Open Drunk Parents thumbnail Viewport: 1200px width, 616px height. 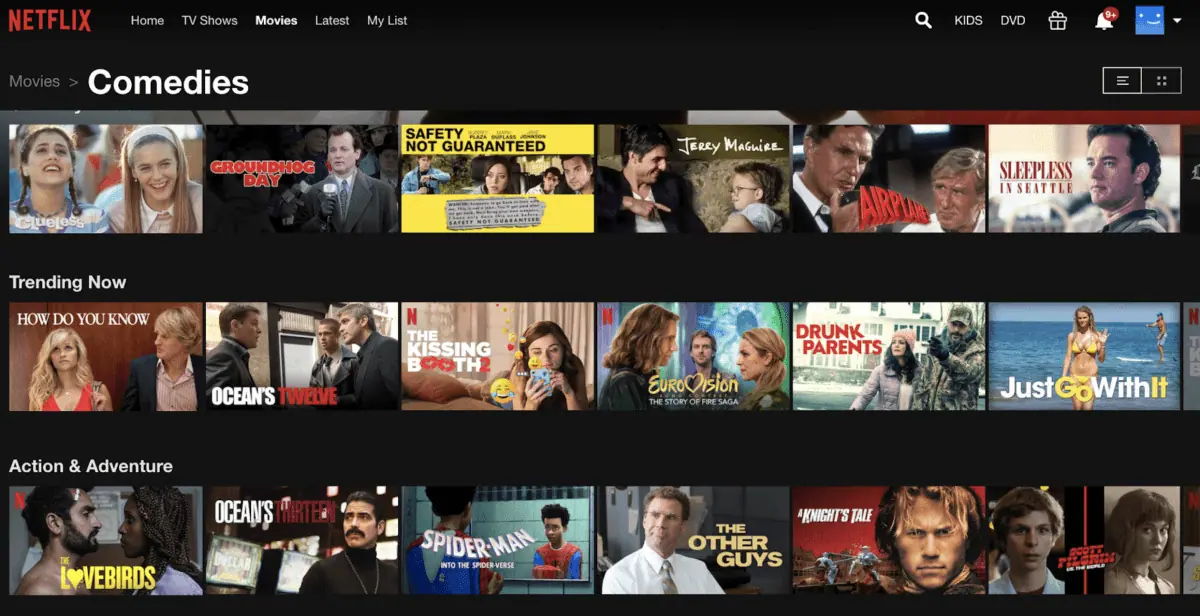(x=890, y=357)
